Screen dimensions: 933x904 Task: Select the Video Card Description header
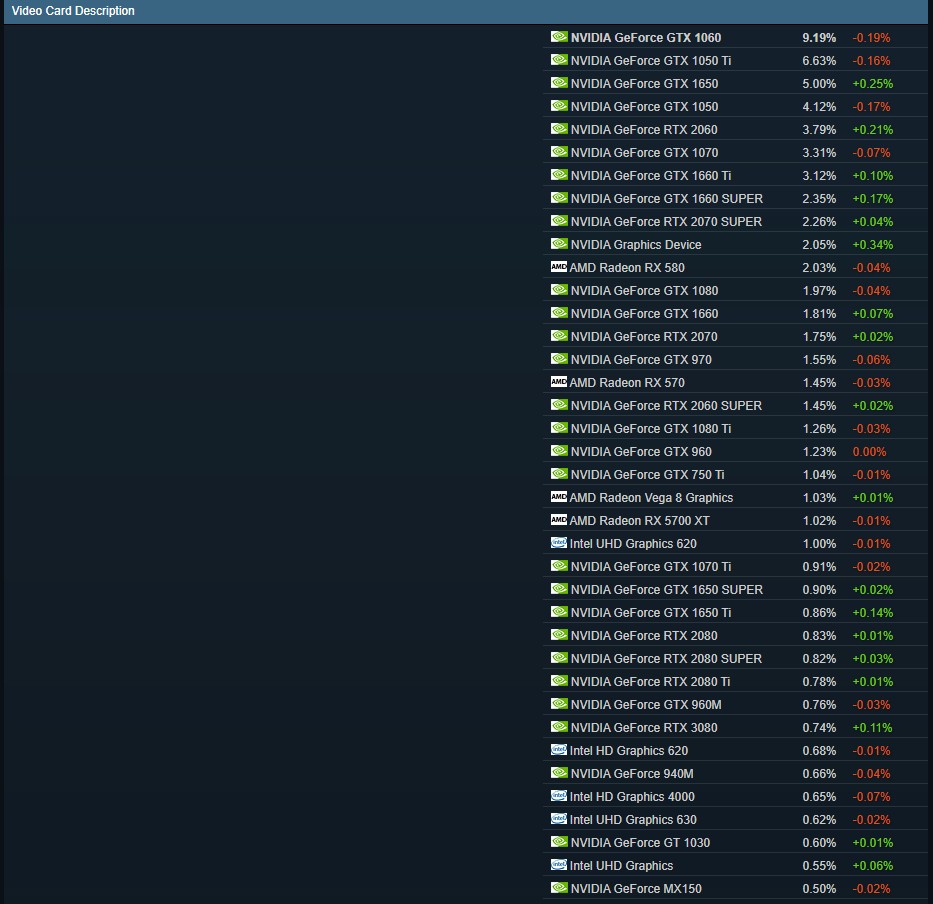coord(73,11)
